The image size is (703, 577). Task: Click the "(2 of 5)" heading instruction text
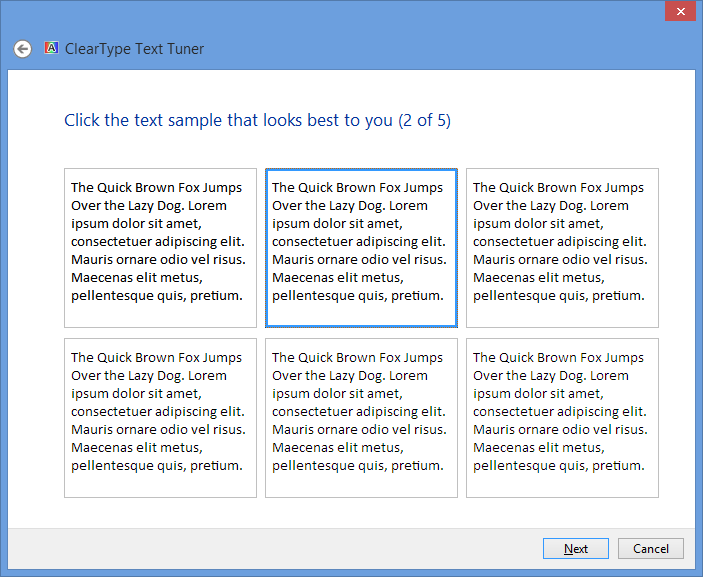pos(424,121)
